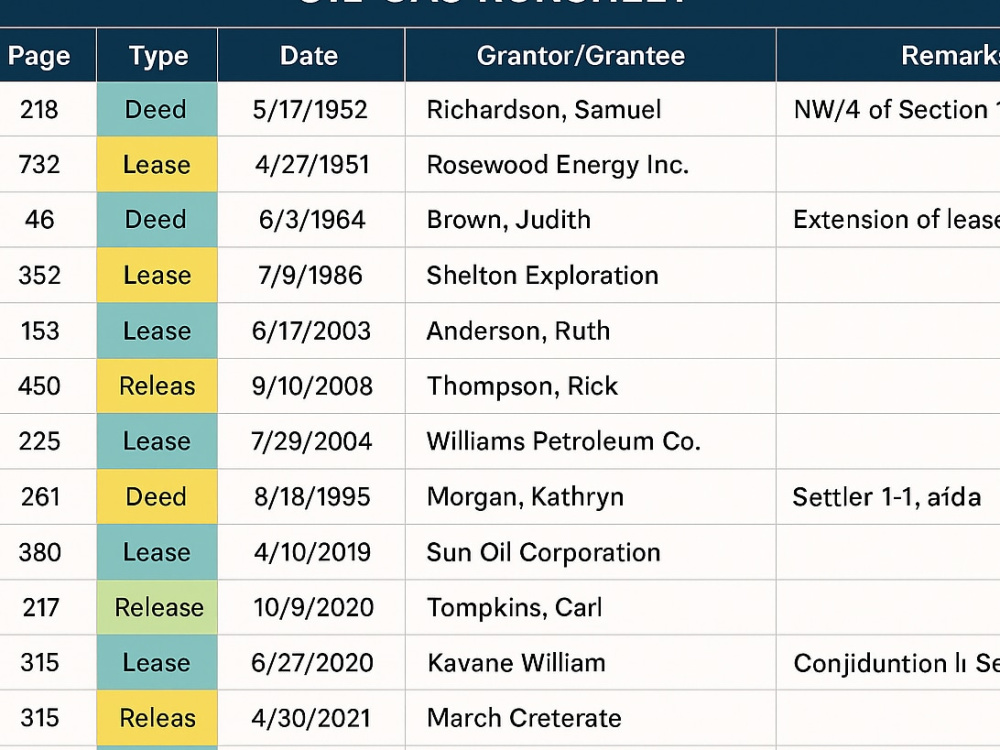Click the yellow Deed cell for page 261

click(157, 497)
